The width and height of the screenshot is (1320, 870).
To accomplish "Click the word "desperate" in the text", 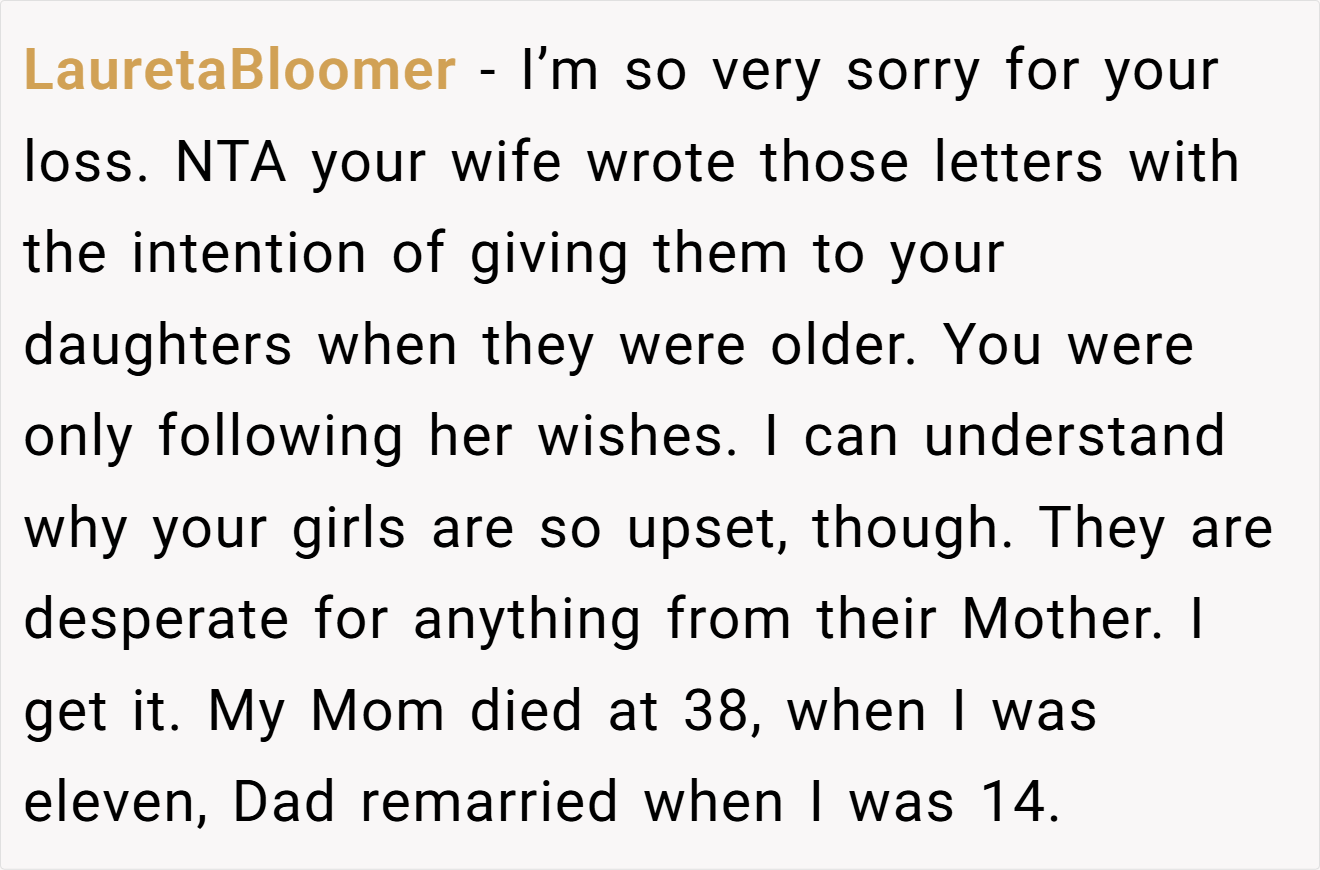I will [x=156, y=619].
